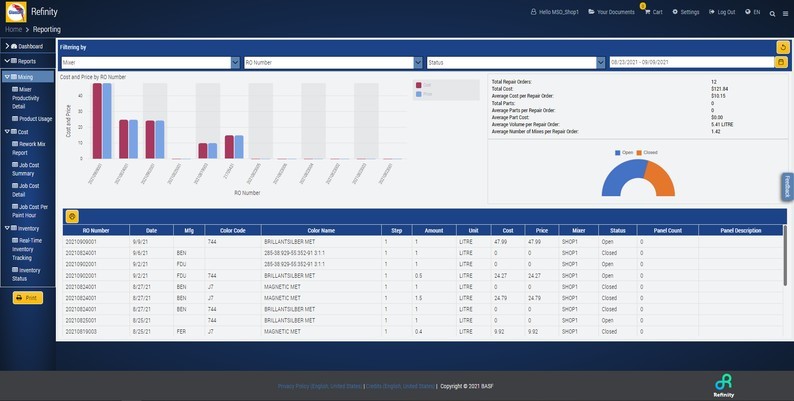Click the date range input field

(x=692, y=62)
